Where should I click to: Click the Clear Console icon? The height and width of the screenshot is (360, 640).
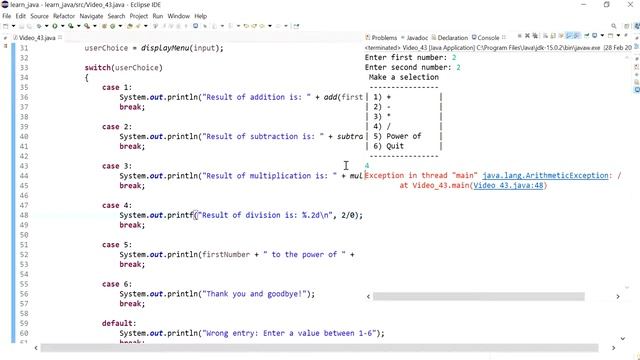point(545,36)
